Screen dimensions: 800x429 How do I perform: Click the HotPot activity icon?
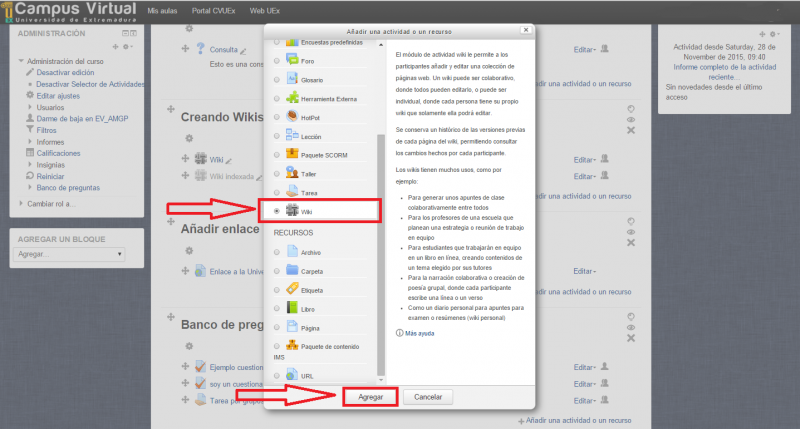coord(292,116)
